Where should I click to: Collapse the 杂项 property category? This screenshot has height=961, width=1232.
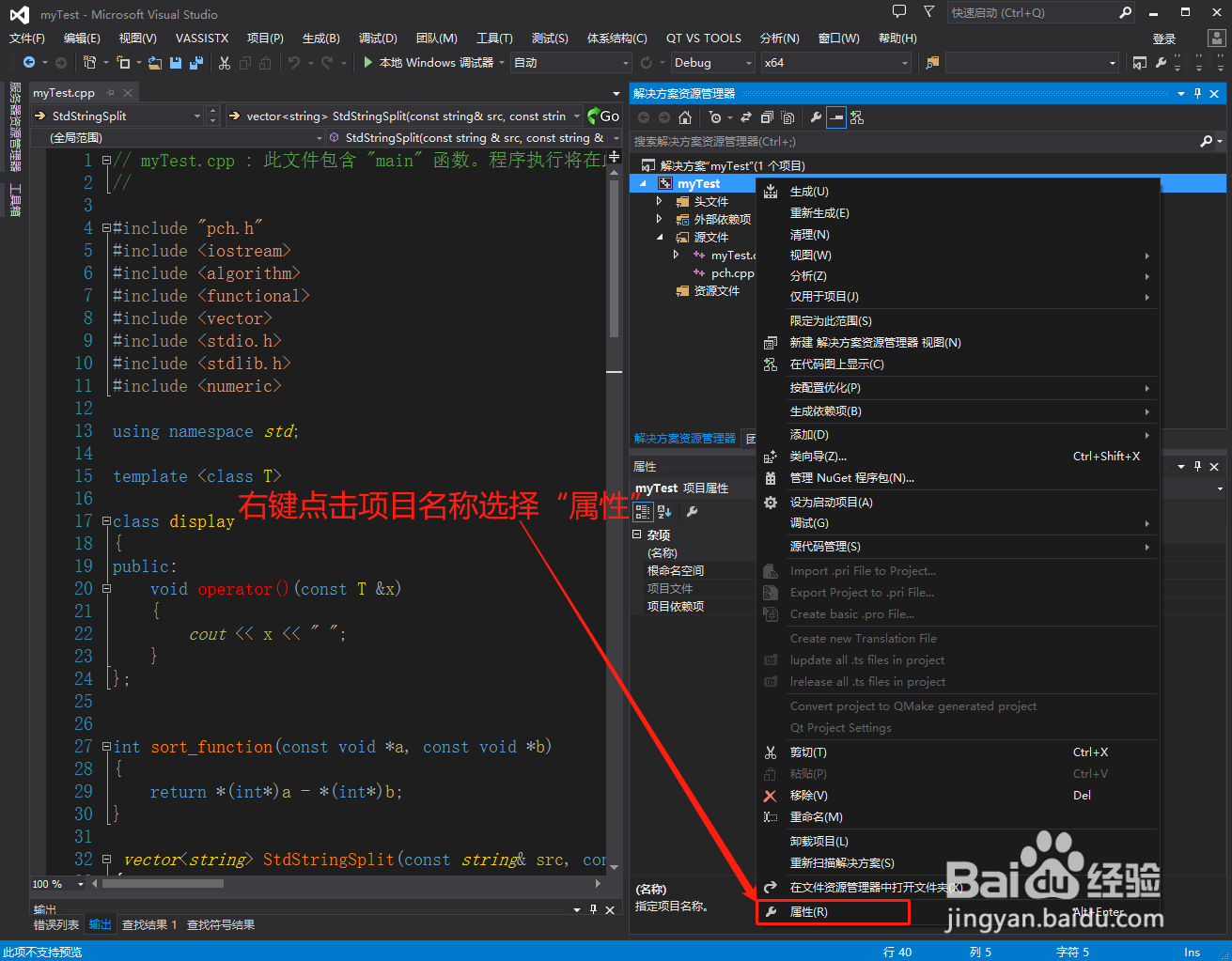coord(636,535)
